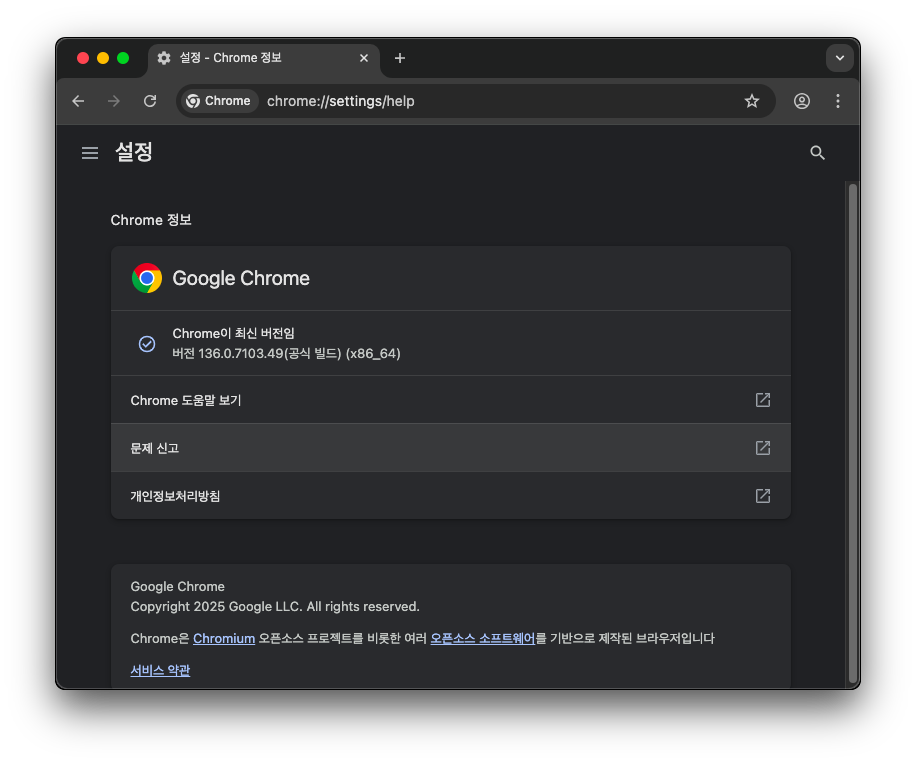Click the Google Chrome logo icon
Screen dimensions: 916x763
coord(147,278)
